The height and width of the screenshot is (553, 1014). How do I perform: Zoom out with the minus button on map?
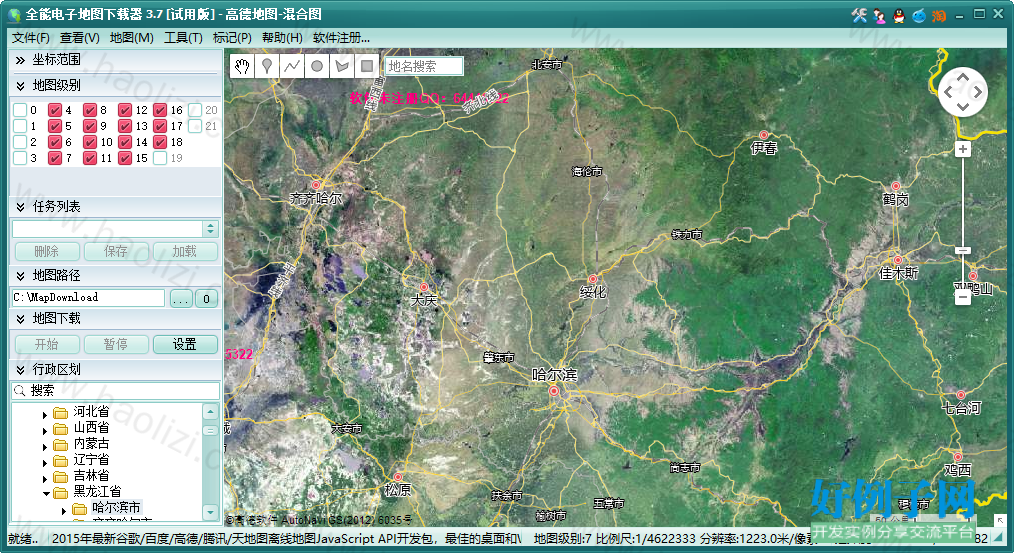(963, 298)
